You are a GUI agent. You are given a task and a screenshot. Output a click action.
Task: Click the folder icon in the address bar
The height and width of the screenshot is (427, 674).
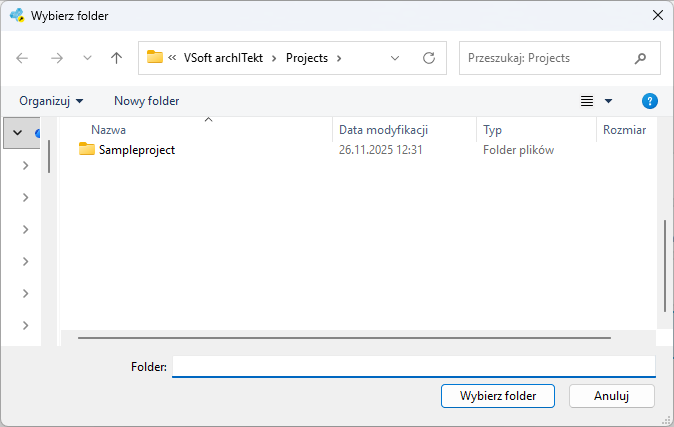click(x=155, y=57)
